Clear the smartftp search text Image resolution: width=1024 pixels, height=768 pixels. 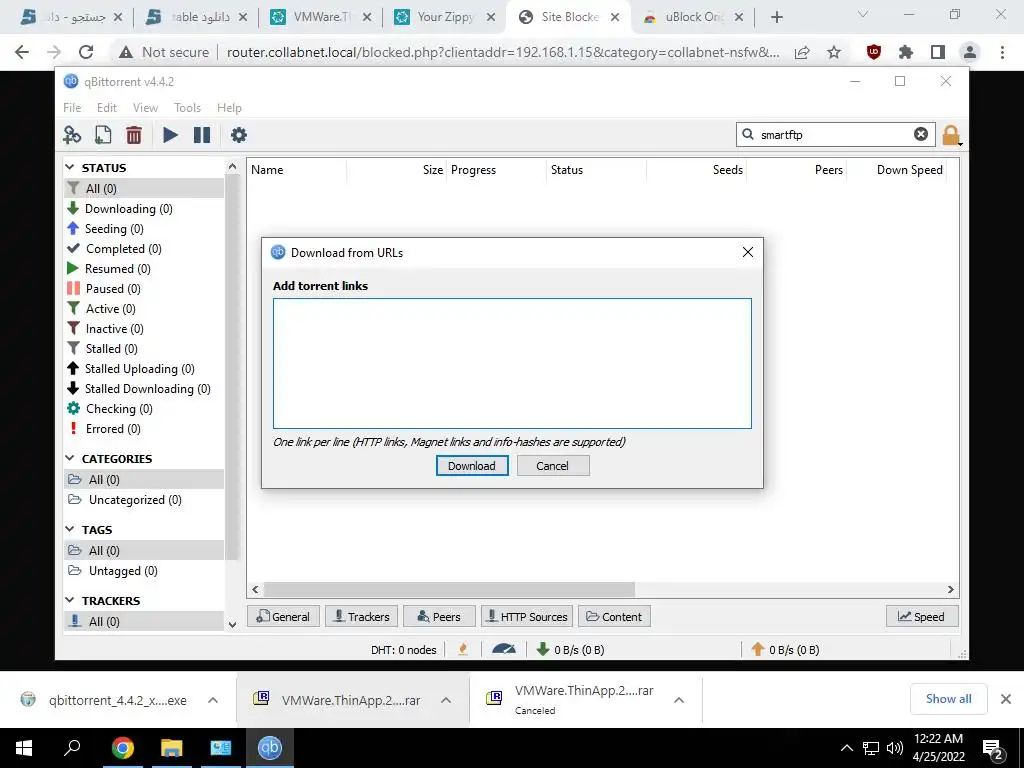coord(920,134)
